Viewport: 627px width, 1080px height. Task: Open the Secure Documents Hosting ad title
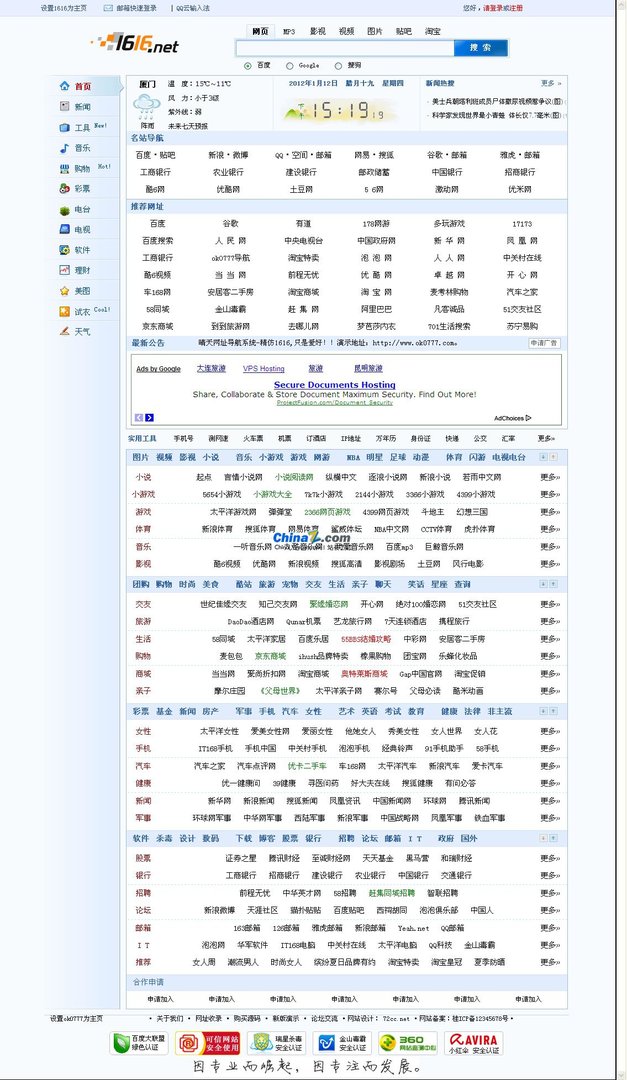click(x=335, y=385)
